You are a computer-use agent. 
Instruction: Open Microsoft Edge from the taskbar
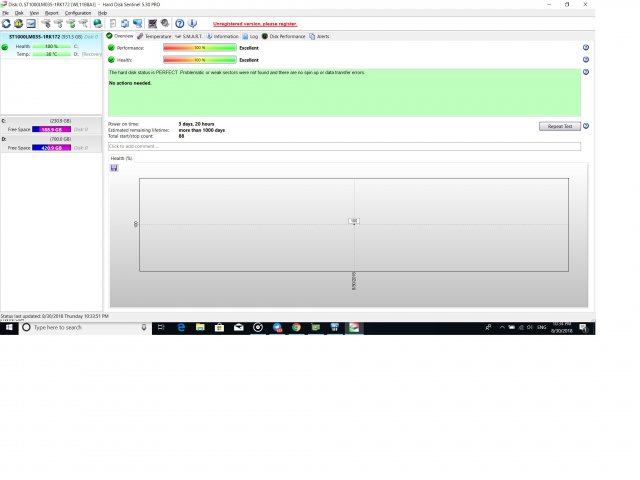[x=181, y=327]
